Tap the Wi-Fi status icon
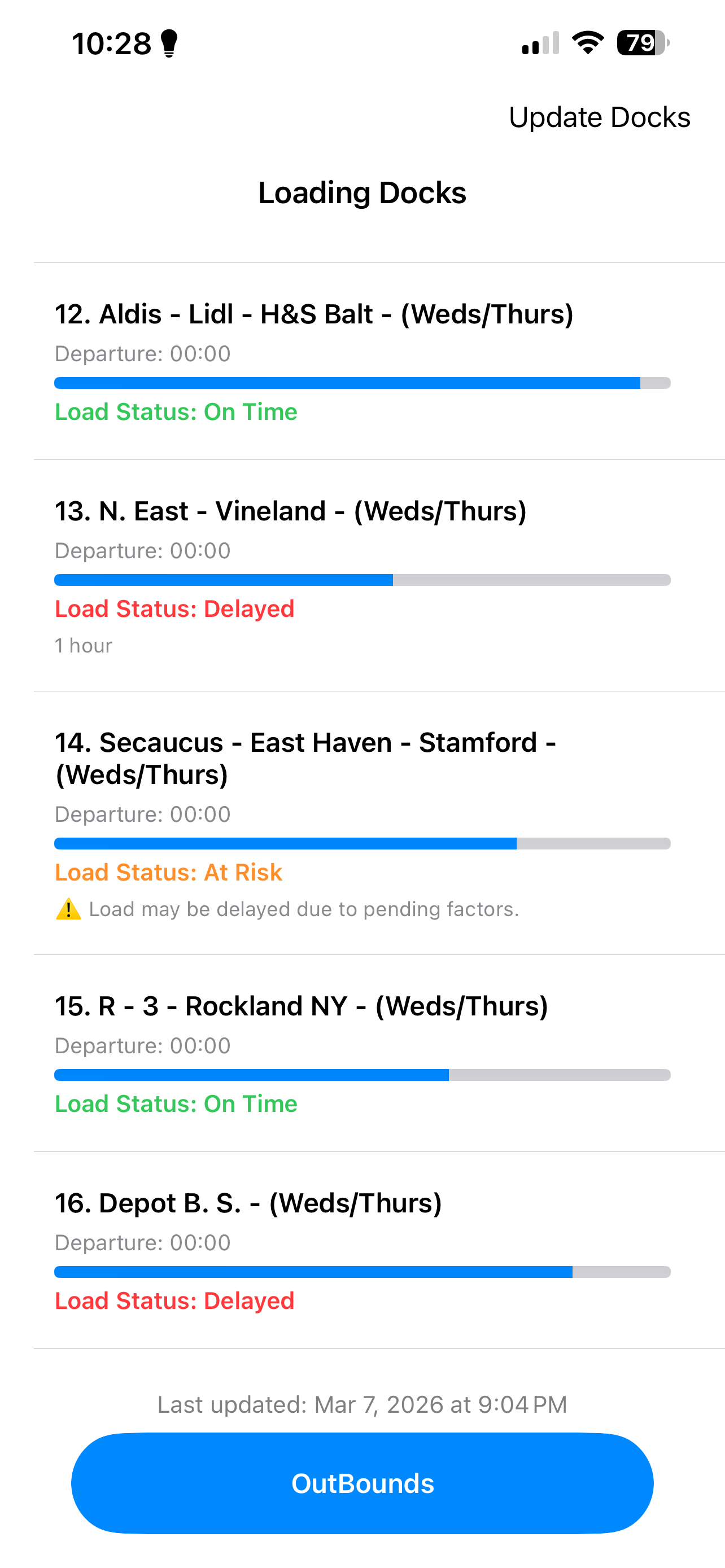 [x=587, y=43]
